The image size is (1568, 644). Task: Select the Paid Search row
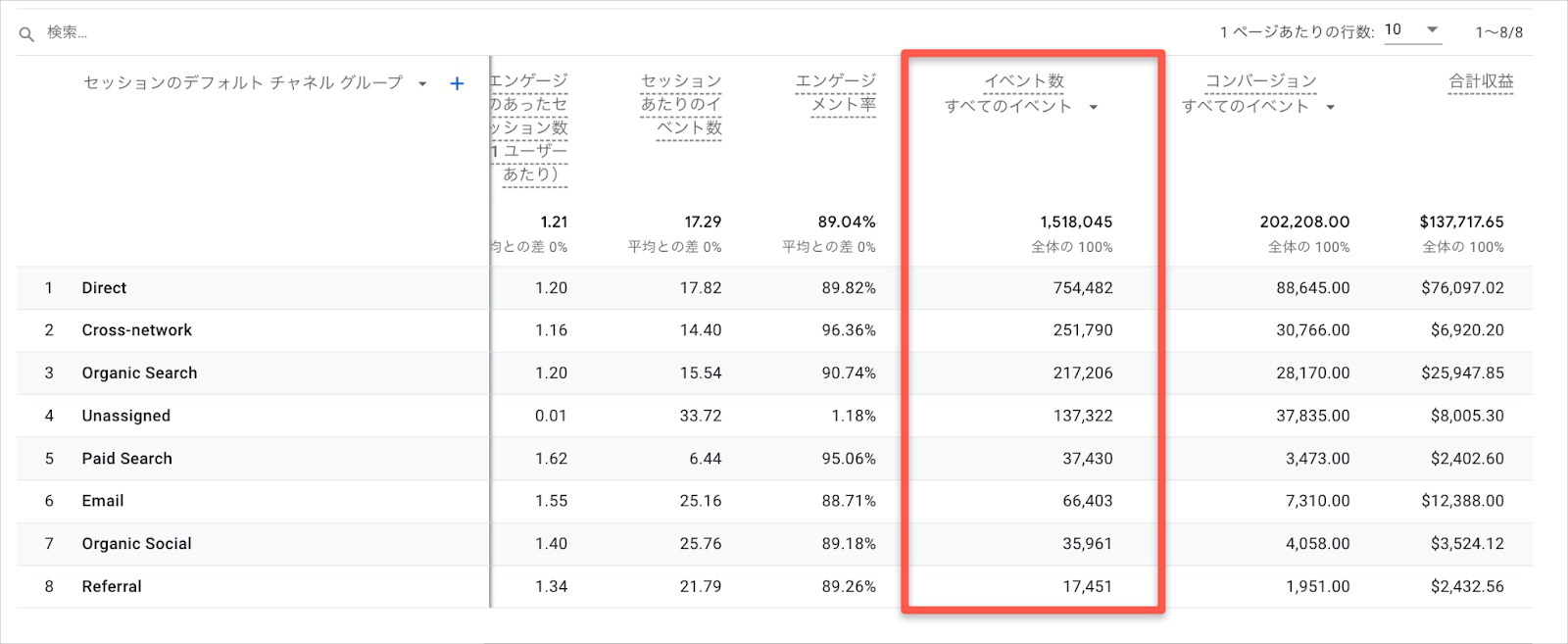pos(126,459)
